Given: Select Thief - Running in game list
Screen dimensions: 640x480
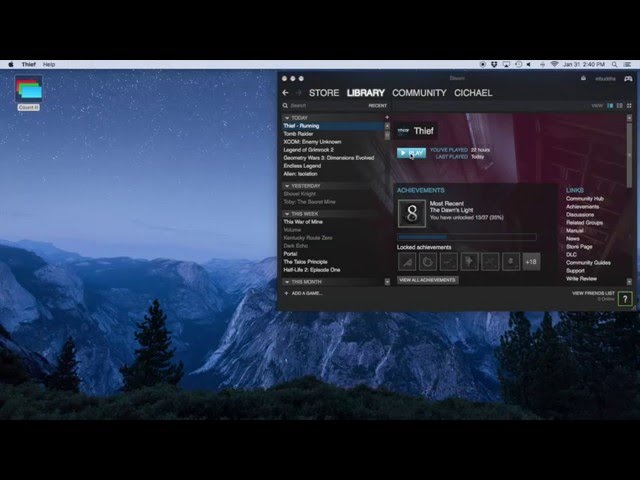Looking at the screenshot, I should coord(333,126).
